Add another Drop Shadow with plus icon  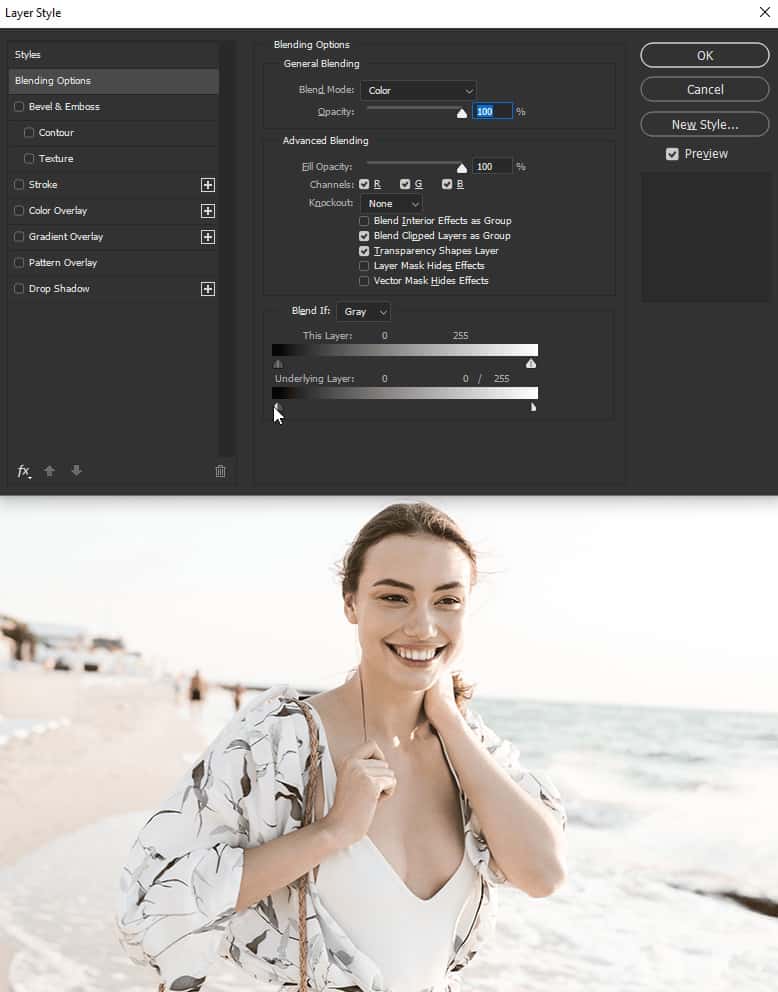tap(208, 289)
